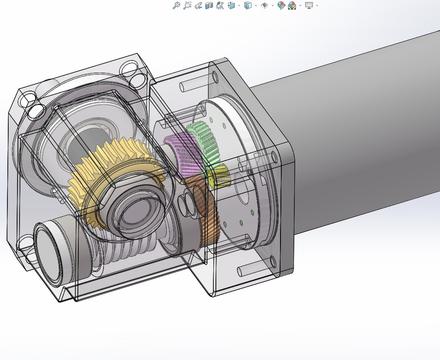Expand the Display Style dropdown arrow
The height and width of the screenshot is (360, 440).
pyautogui.click(x=256, y=5)
